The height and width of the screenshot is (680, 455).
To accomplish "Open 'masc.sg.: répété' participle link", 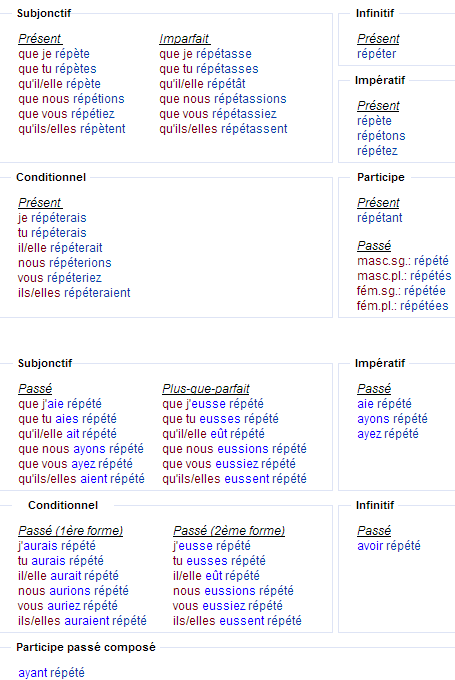I will (x=403, y=261).
